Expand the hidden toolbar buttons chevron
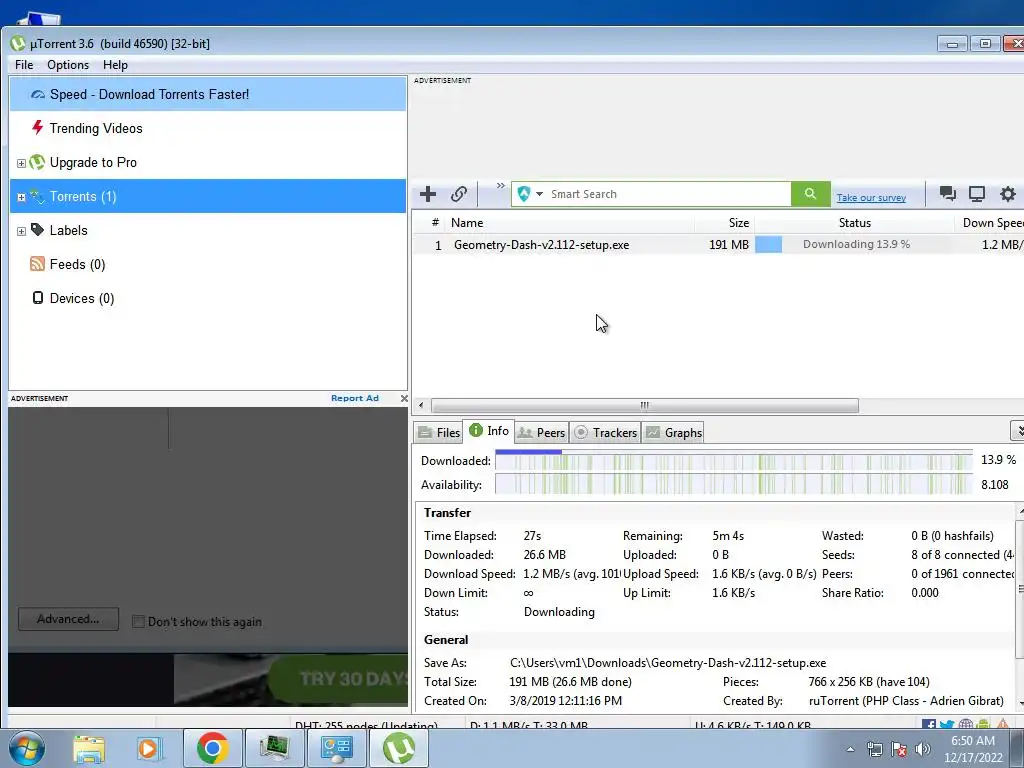The width and height of the screenshot is (1024, 768). coord(500,186)
